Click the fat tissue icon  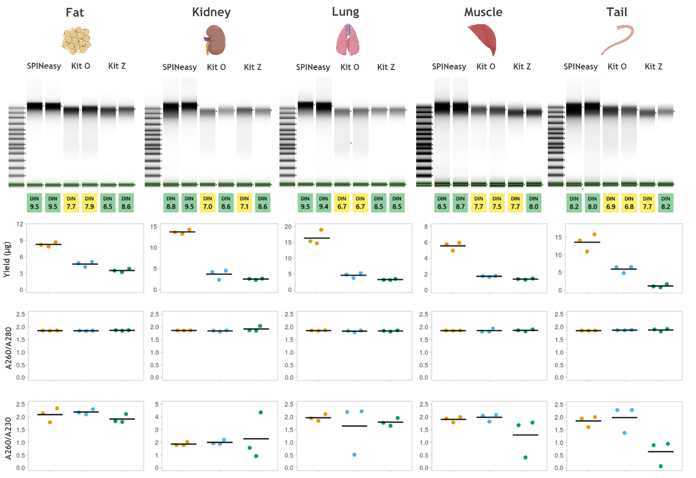[76, 40]
